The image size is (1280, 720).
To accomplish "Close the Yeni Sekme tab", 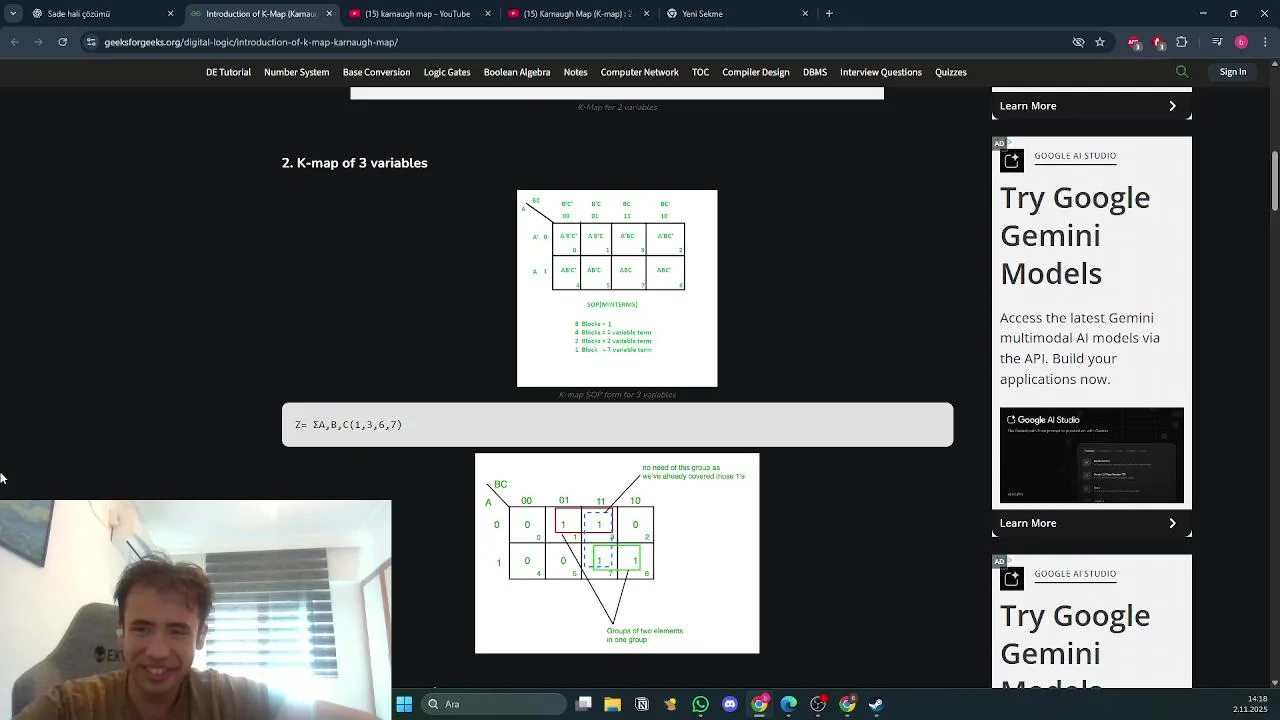I will click(805, 13).
